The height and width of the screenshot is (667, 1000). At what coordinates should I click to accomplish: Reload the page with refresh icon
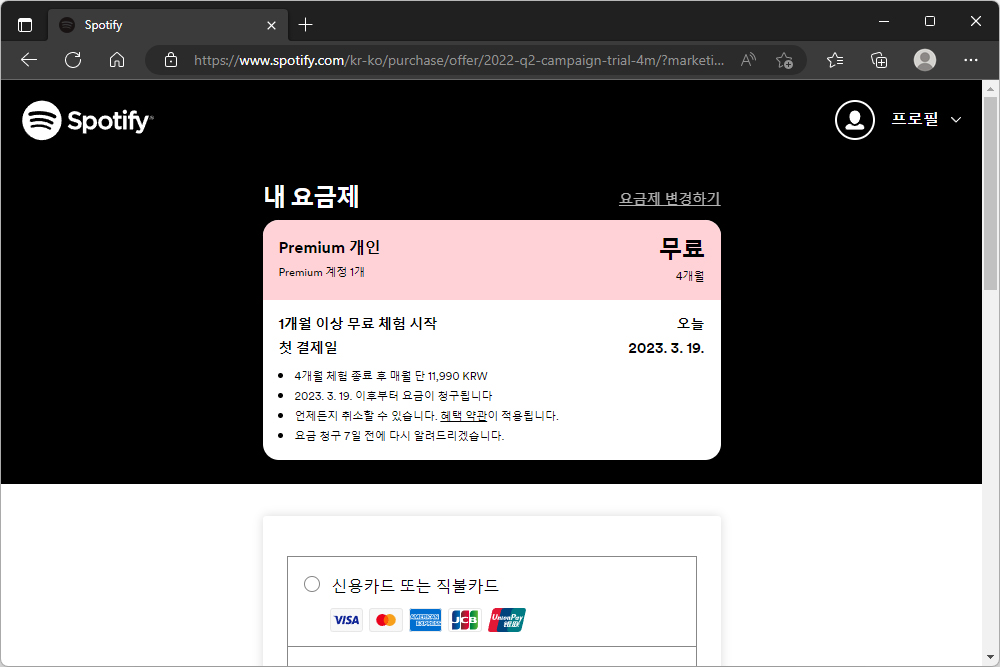point(73,60)
